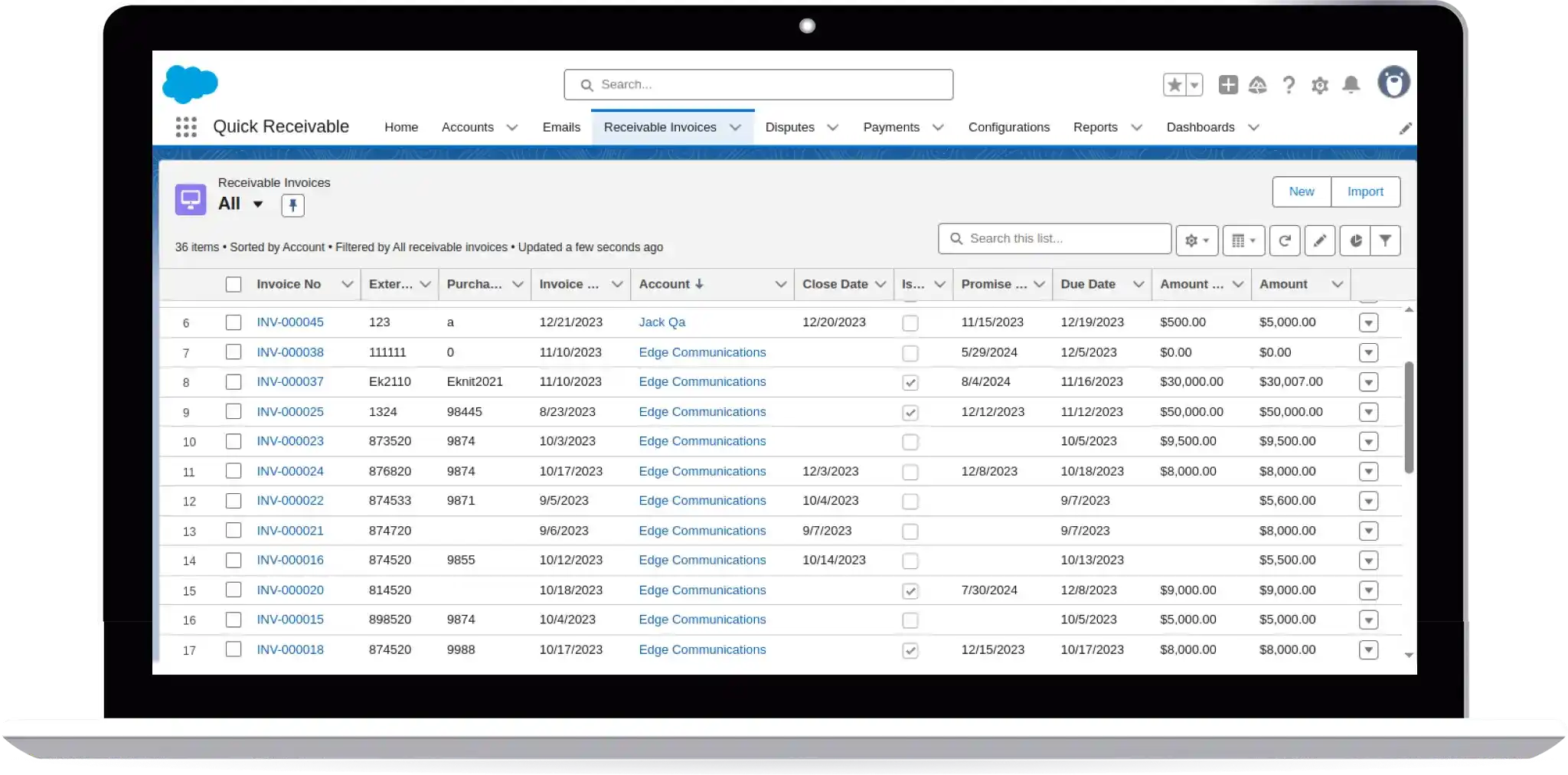The height and width of the screenshot is (775, 1568).
Task: Expand the Disputes tab chevron
Action: coord(833,128)
